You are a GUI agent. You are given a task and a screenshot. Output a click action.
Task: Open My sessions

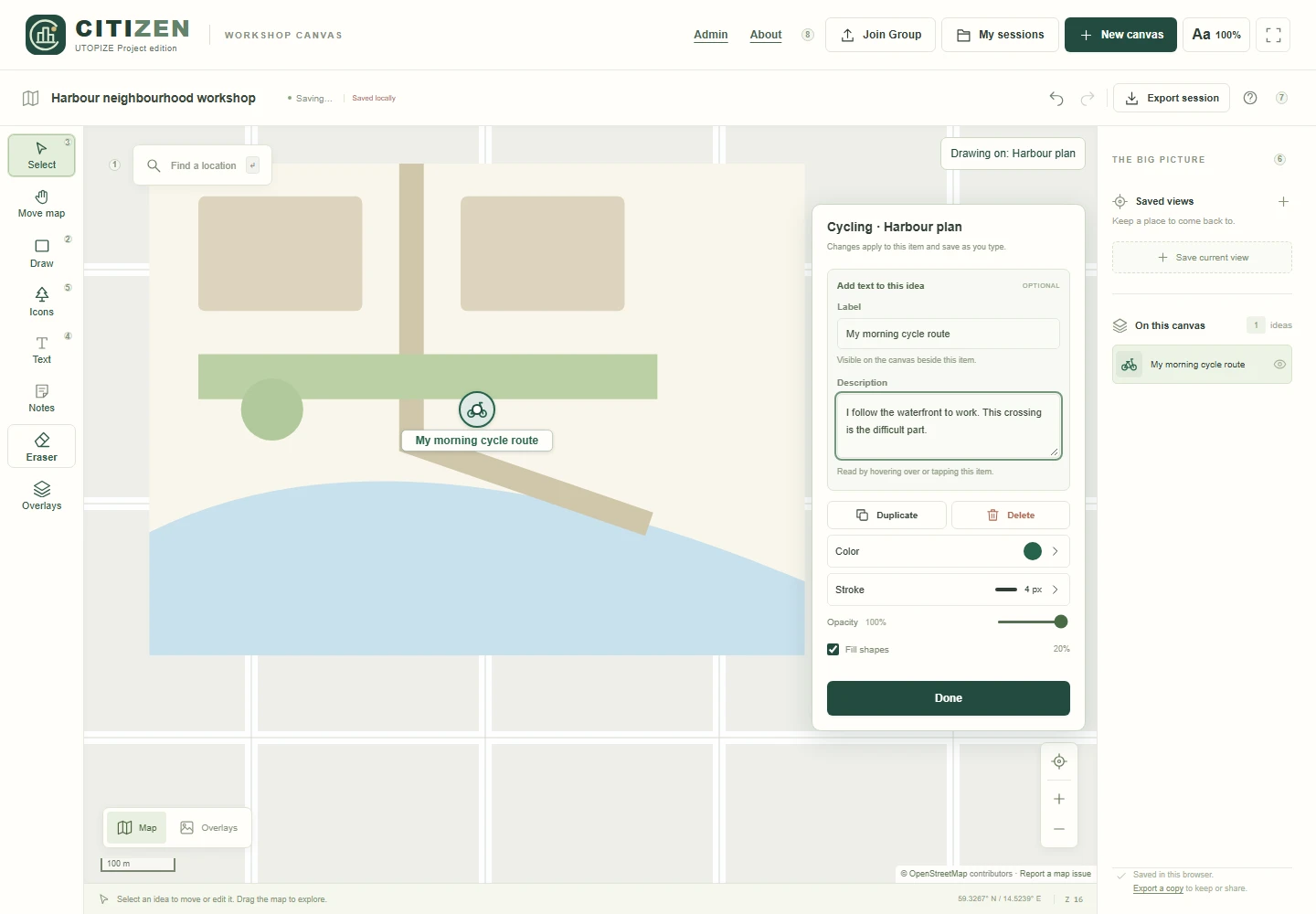(1000, 35)
